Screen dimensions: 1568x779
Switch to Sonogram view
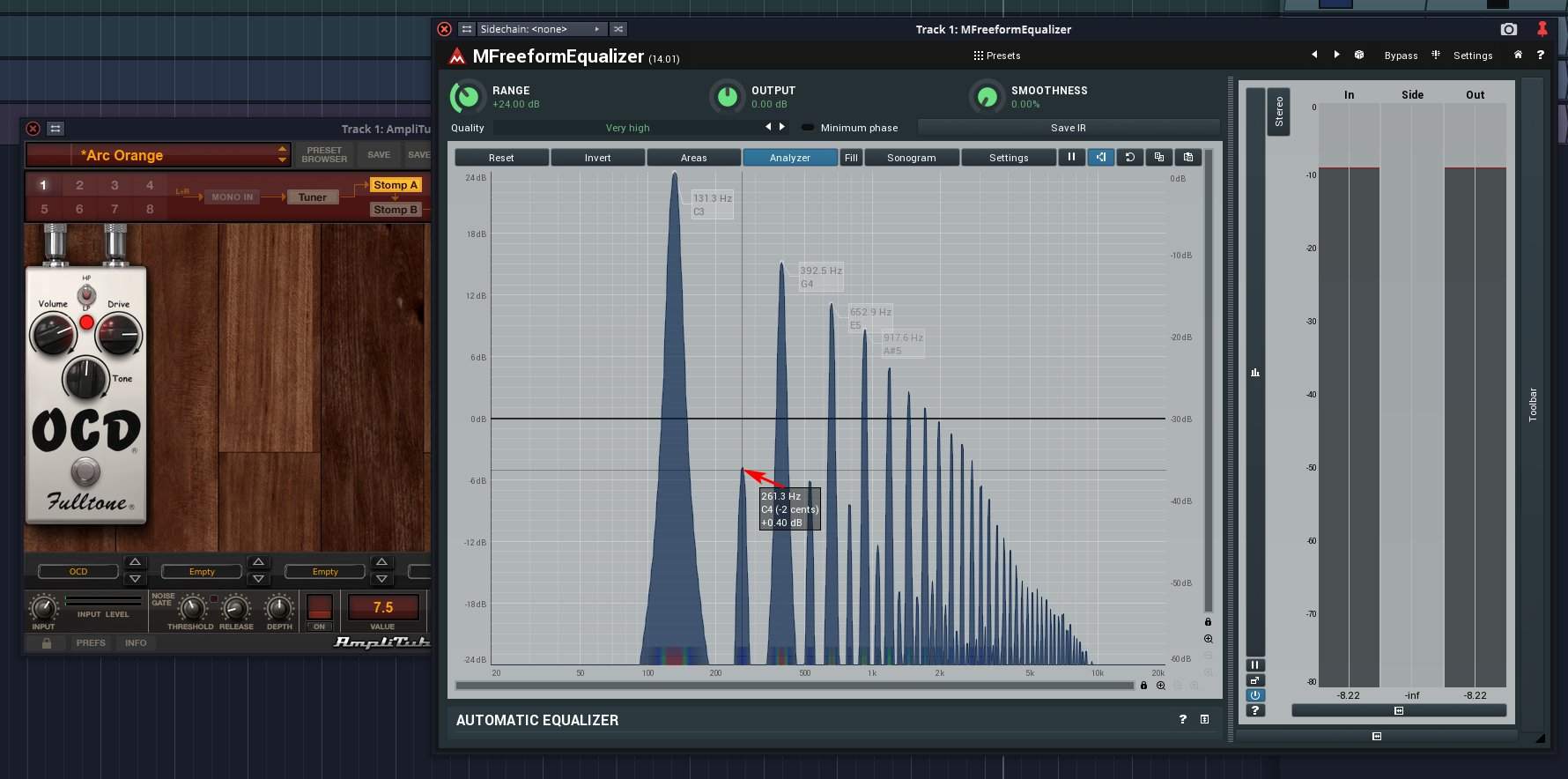[912, 158]
